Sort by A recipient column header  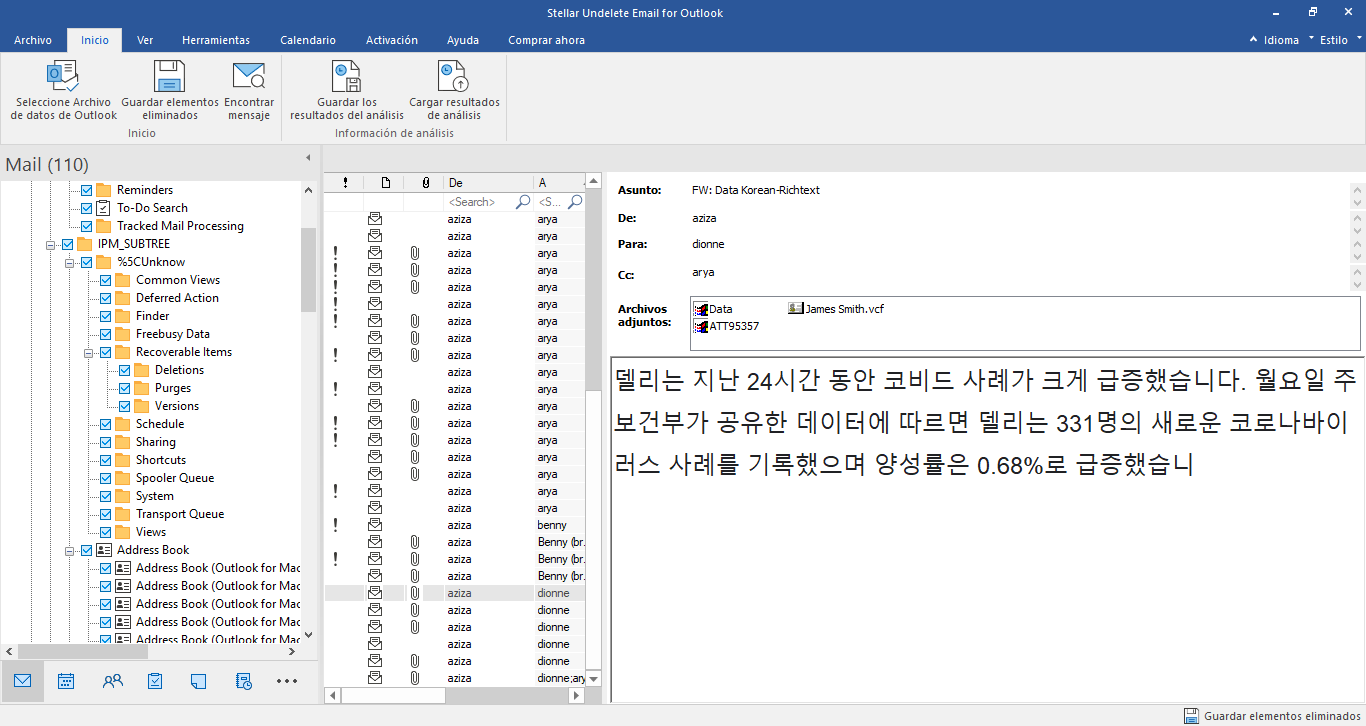[x=560, y=183]
